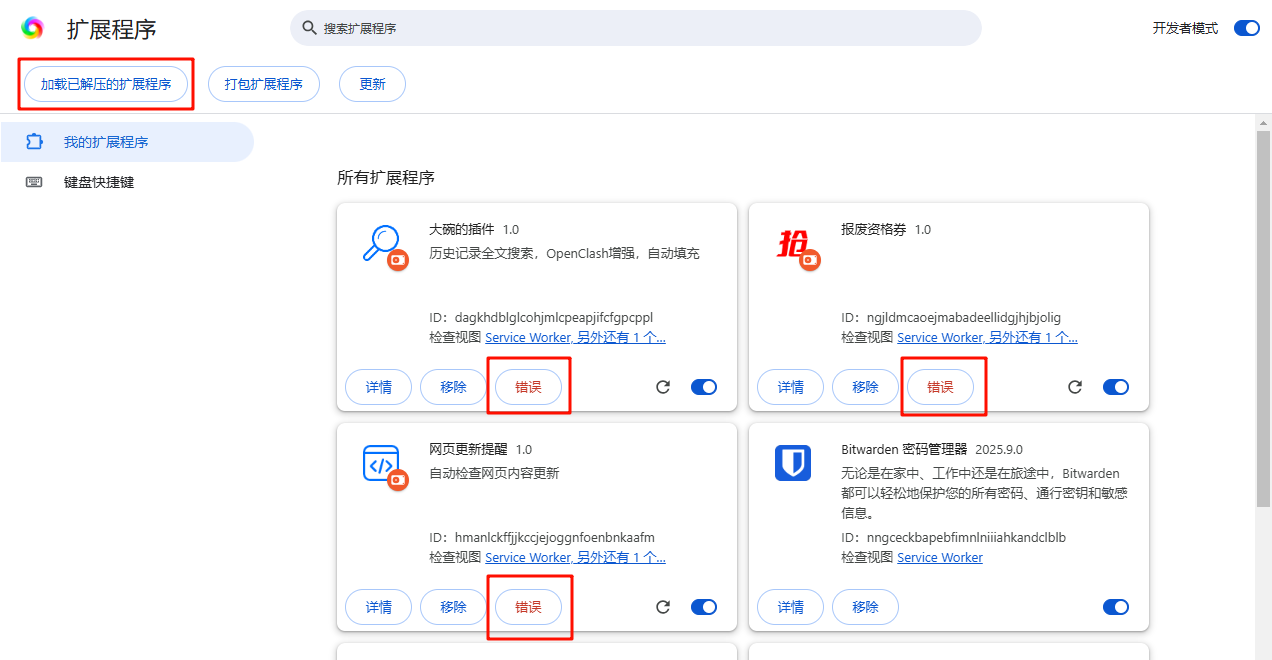Click 加载已解压的扩展程序 button
The height and width of the screenshot is (660, 1272).
tap(106, 84)
